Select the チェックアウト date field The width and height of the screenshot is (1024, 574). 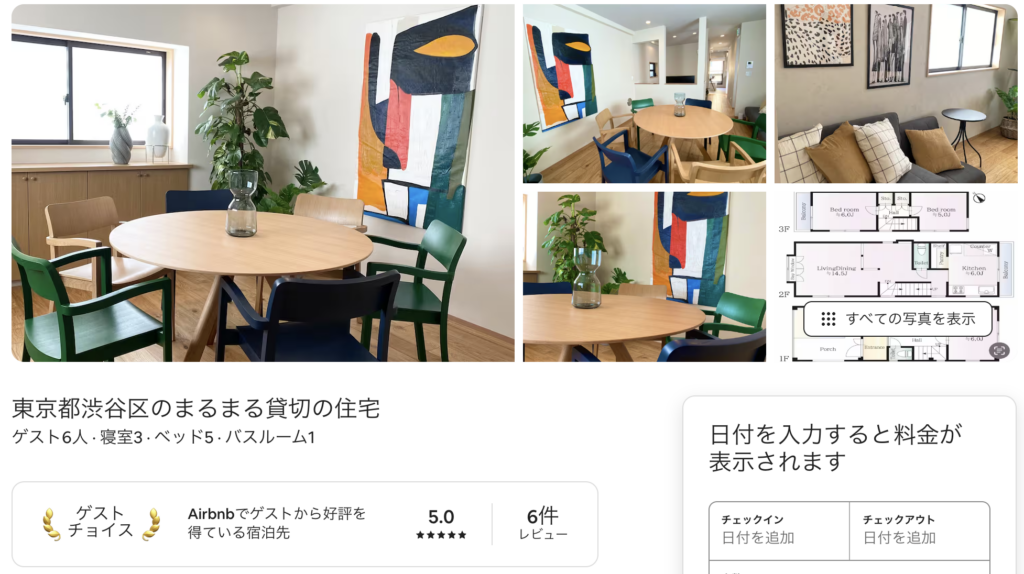click(920, 531)
